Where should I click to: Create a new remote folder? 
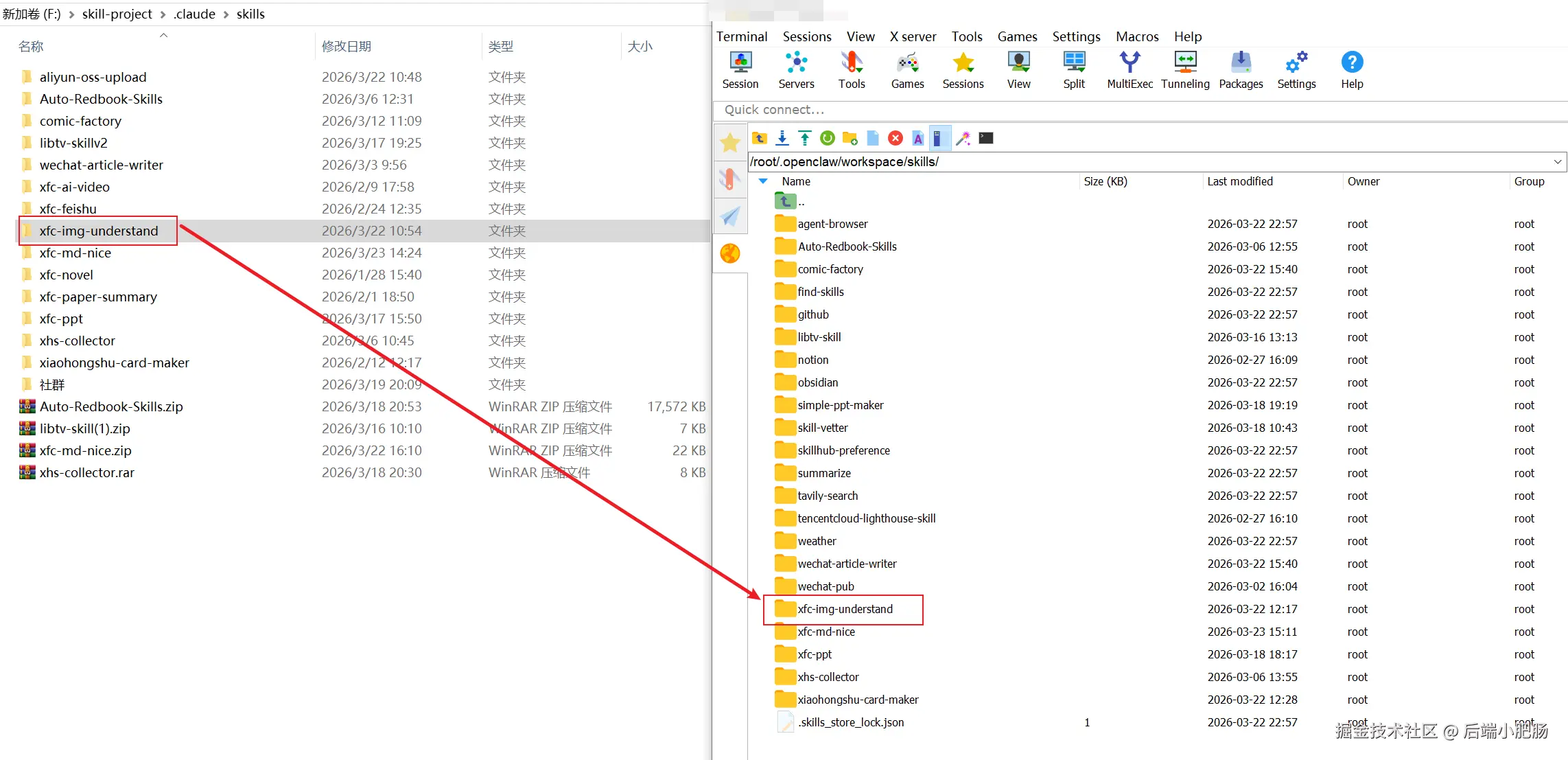[x=850, y=138]
